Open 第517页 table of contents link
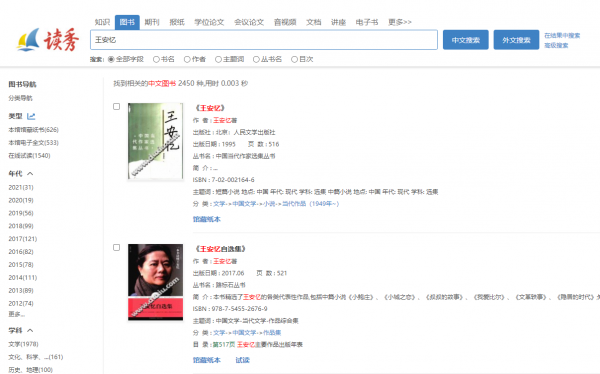The width and height of the screenshot is (600, 374). coord(224,345)
